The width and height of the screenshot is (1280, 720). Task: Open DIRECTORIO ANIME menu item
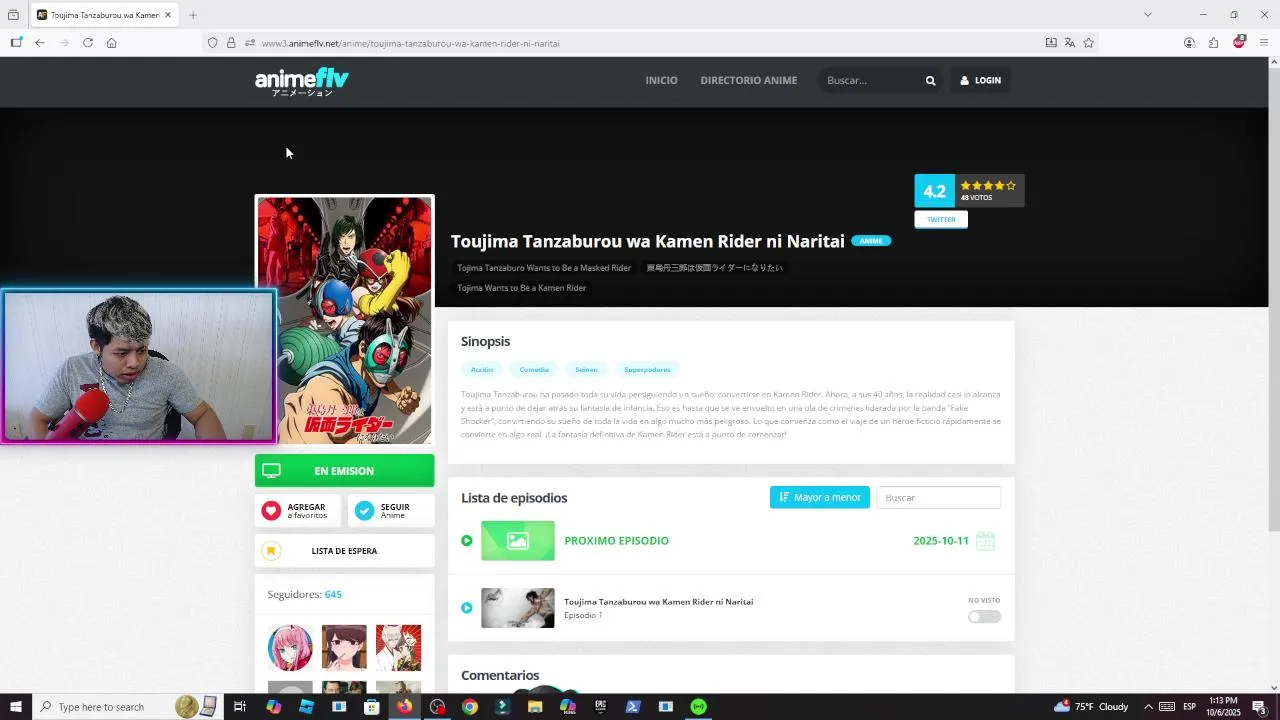coord(749,80)
